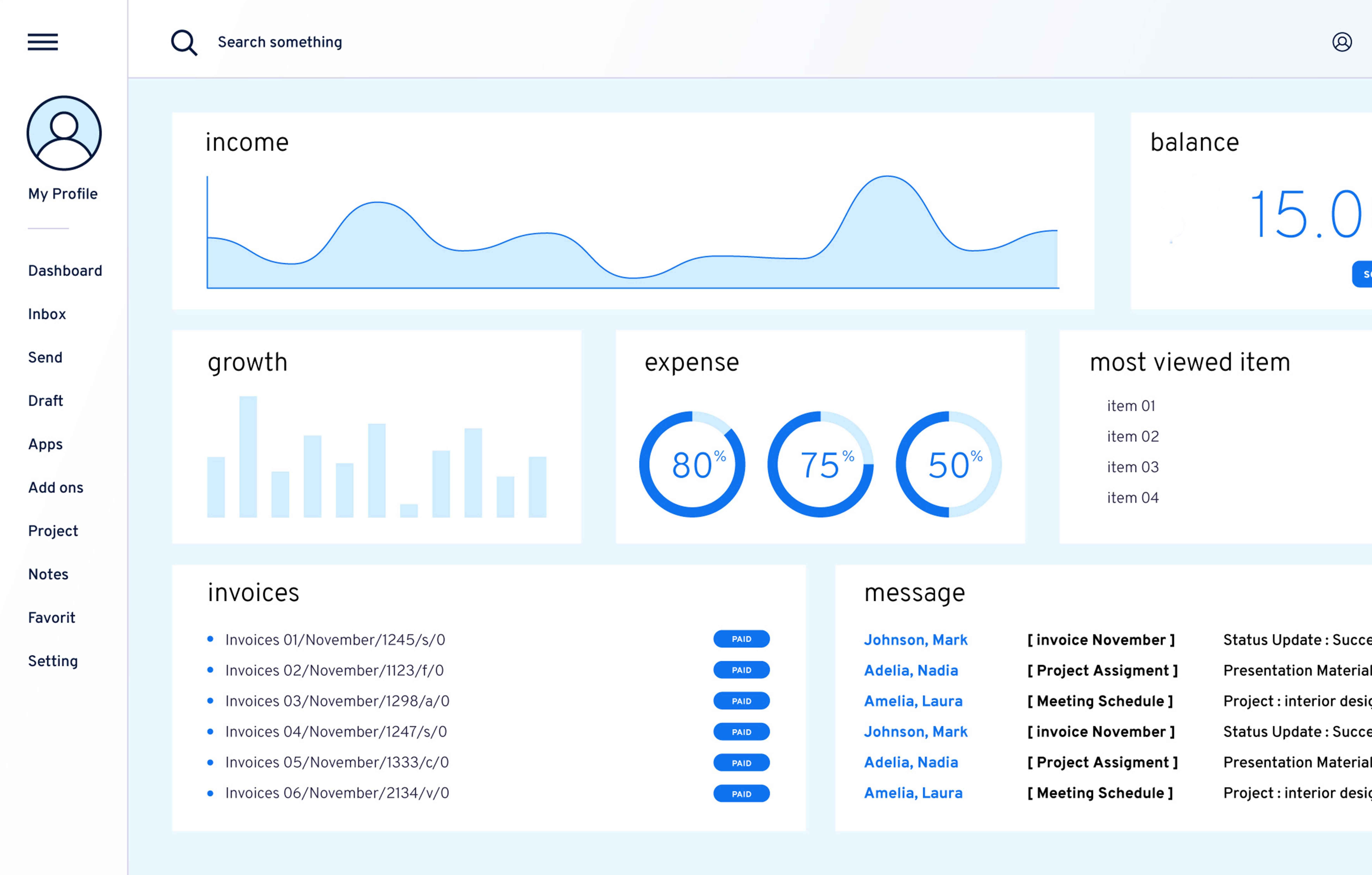Open Invoices 05/November/1333/c/0
1372x875 pixels.
tap(337, 763)
